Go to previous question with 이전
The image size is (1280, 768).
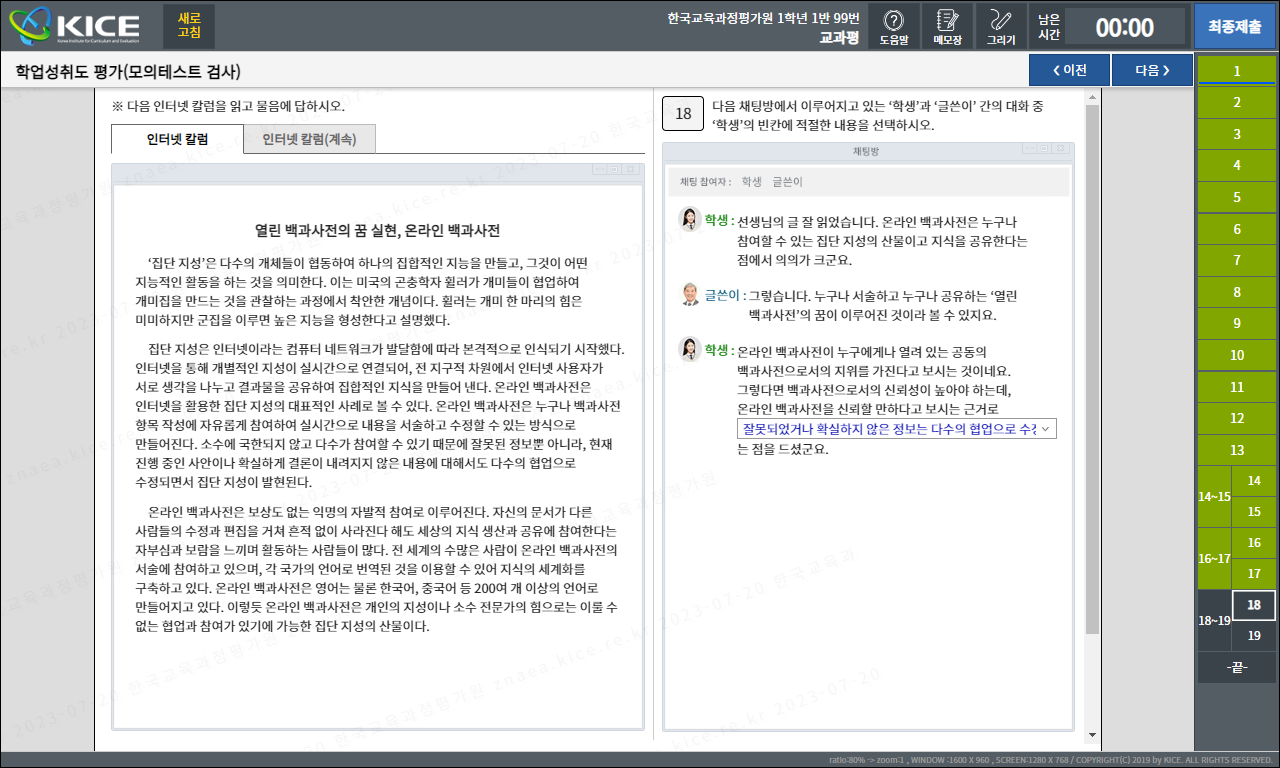tap(1069, 70)
